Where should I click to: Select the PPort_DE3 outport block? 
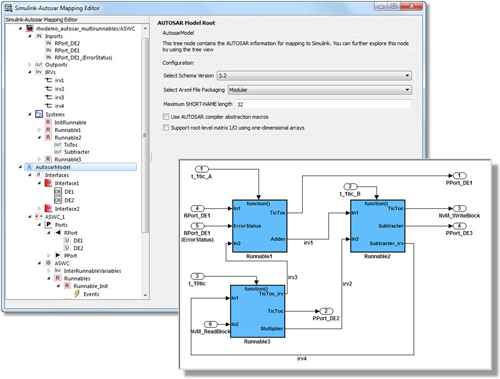(x=459, y=226)
